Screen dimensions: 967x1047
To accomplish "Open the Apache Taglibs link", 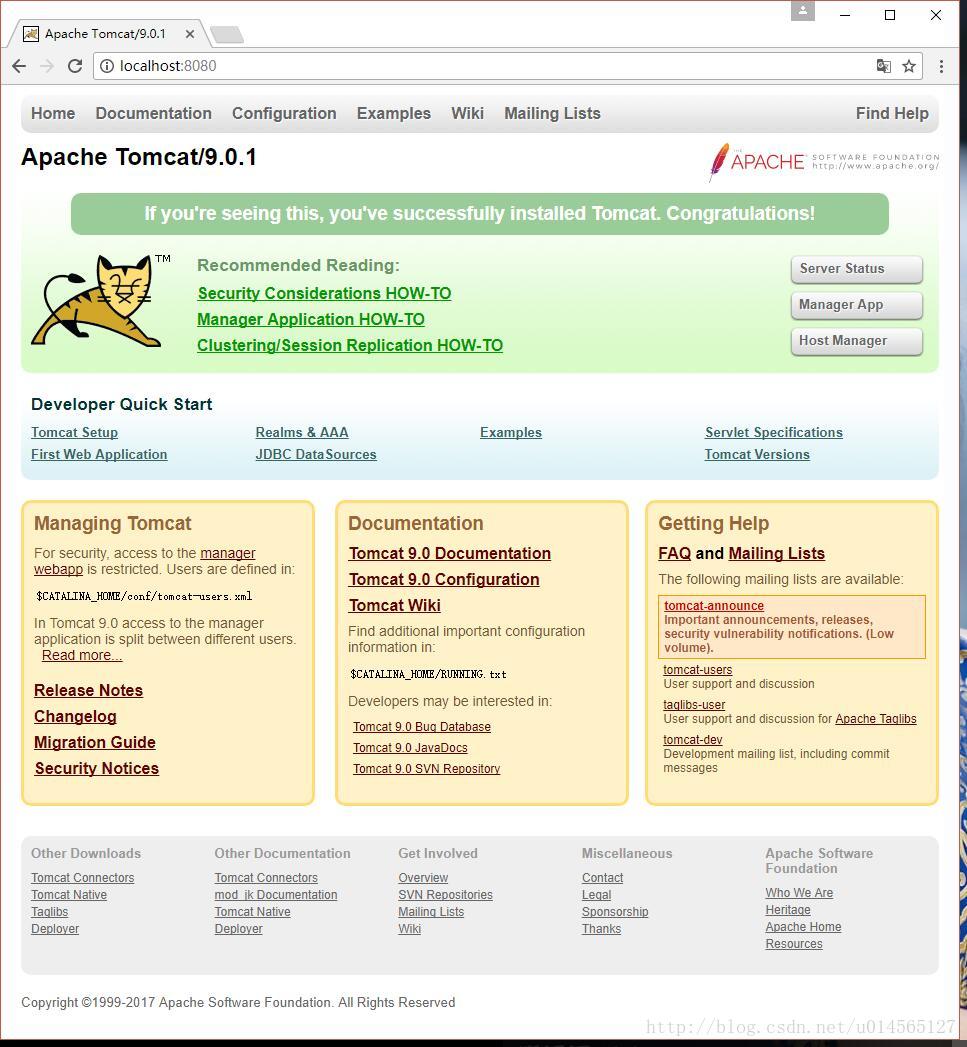I will (x=876, y=719).
